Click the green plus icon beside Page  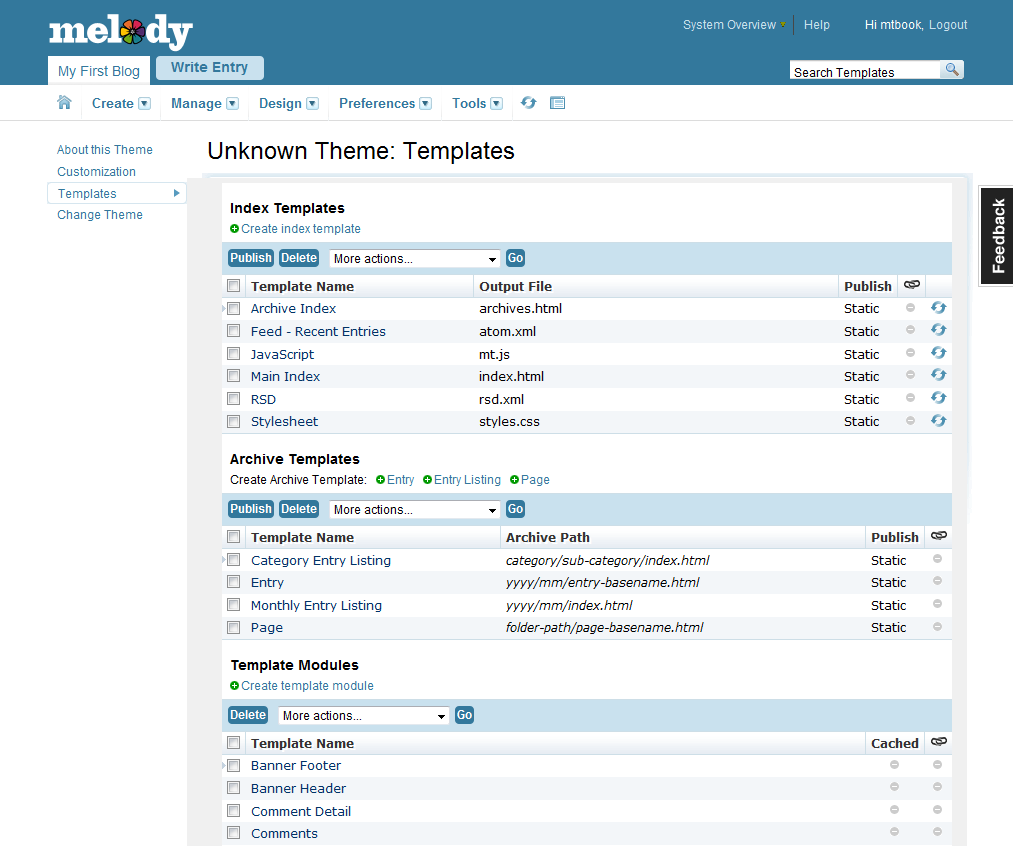514,480
